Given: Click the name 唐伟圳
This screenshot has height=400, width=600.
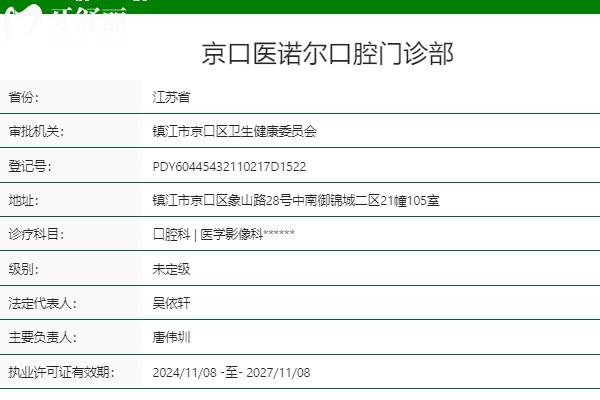Looking at the screenshot, I should [171, 337].
